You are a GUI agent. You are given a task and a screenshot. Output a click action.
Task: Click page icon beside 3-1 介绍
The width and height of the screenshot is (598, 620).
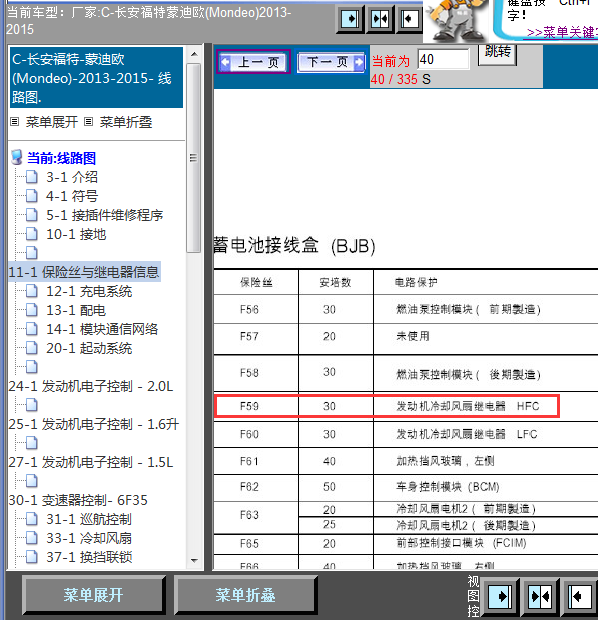[32, 177]
